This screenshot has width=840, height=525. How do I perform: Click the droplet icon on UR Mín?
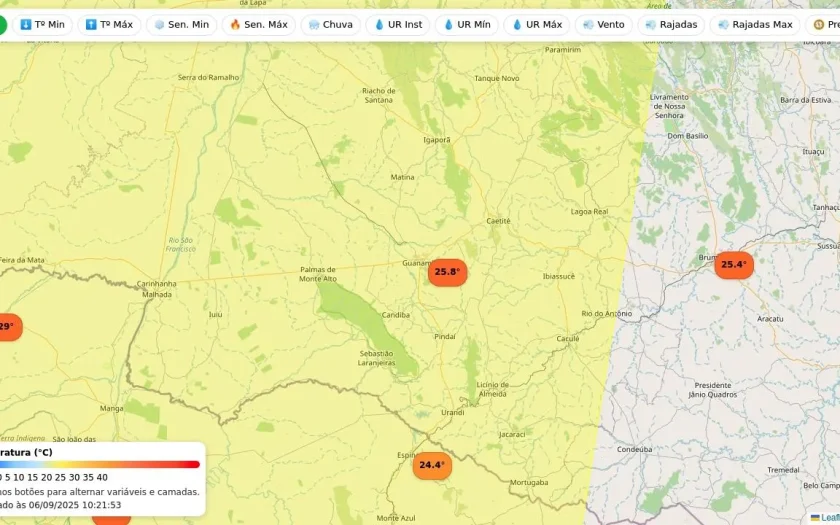tap(448, 25)
